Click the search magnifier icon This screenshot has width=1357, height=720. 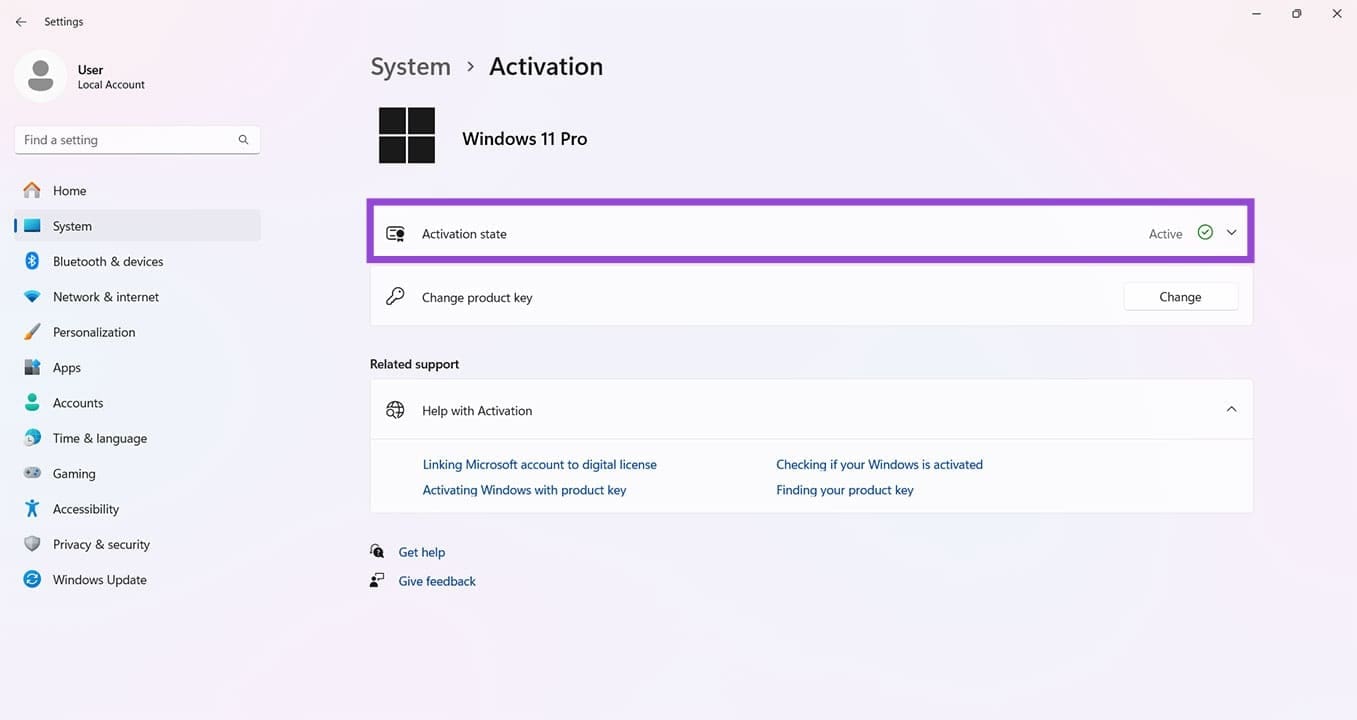pyautogui.click(x=243, y=140)
